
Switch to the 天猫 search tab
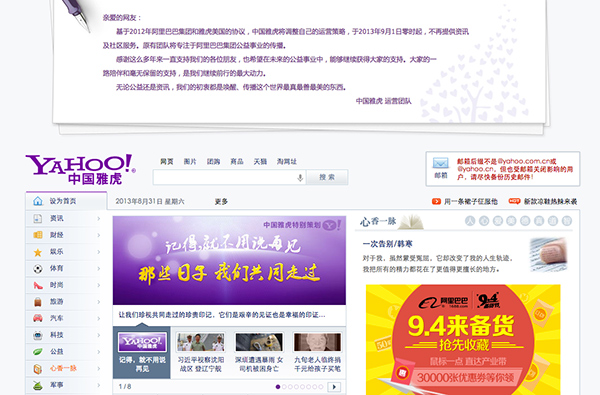pos(260,162)
